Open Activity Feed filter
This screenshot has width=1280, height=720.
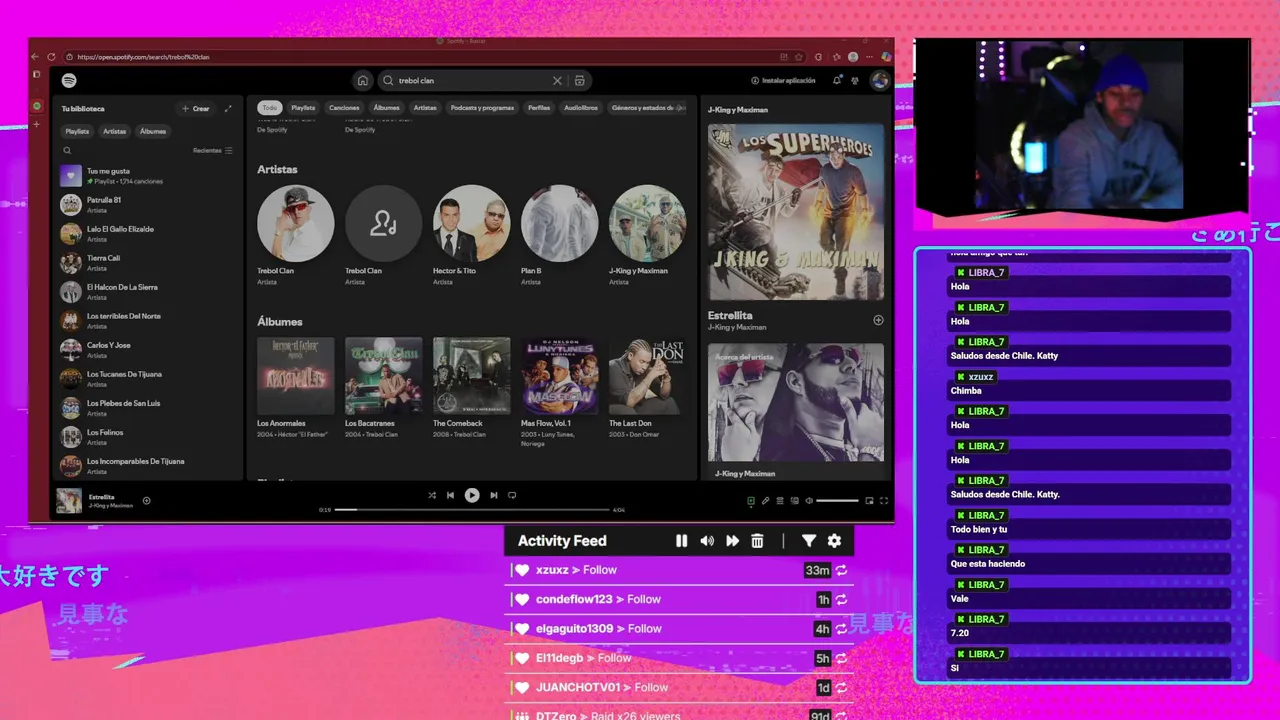pyautogui.click(x=809, y=541)
